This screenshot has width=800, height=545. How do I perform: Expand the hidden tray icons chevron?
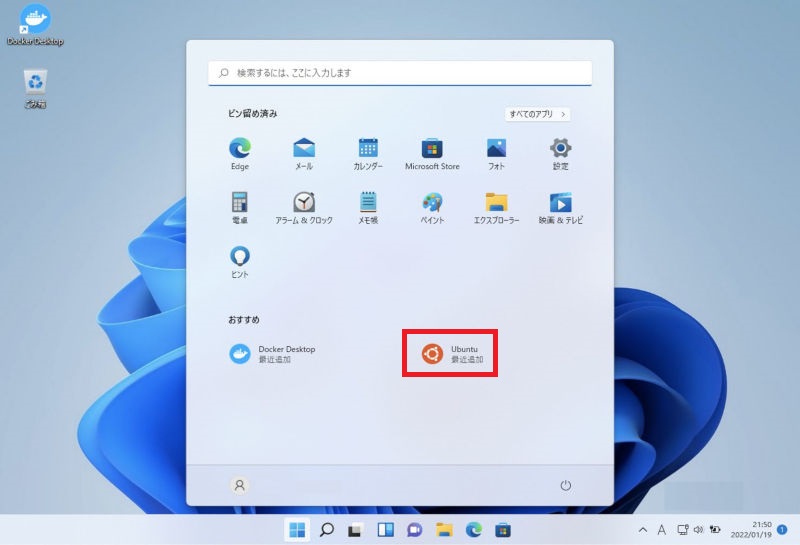[643, 530]
